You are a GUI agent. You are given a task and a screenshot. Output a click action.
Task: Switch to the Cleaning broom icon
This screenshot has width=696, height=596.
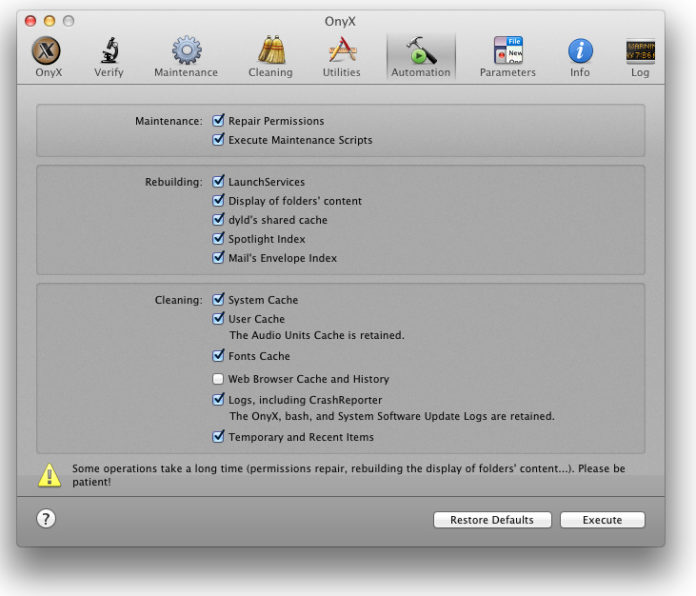[270, 52]
